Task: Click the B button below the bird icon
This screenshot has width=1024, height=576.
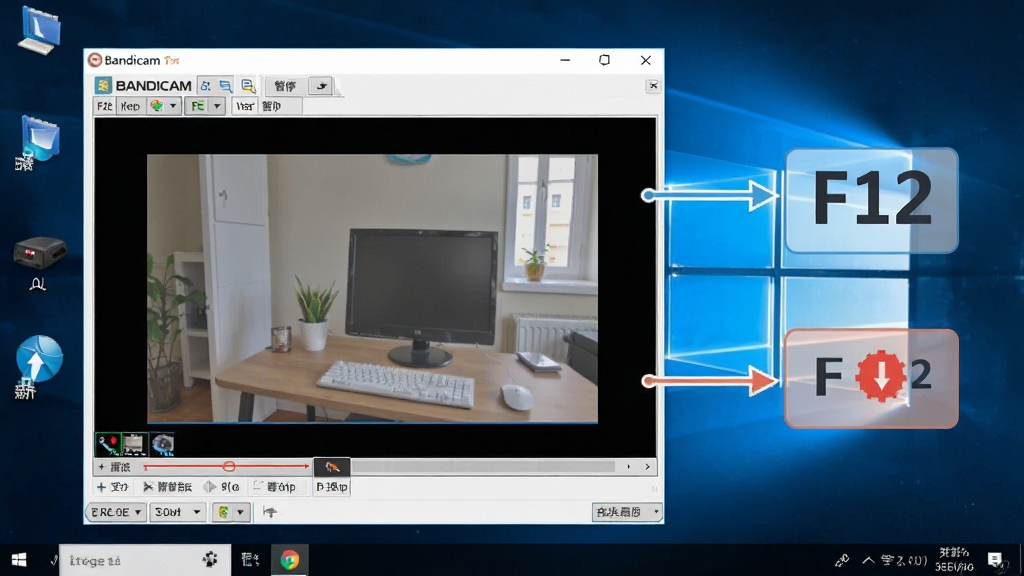Action: (x=332, y=487)
